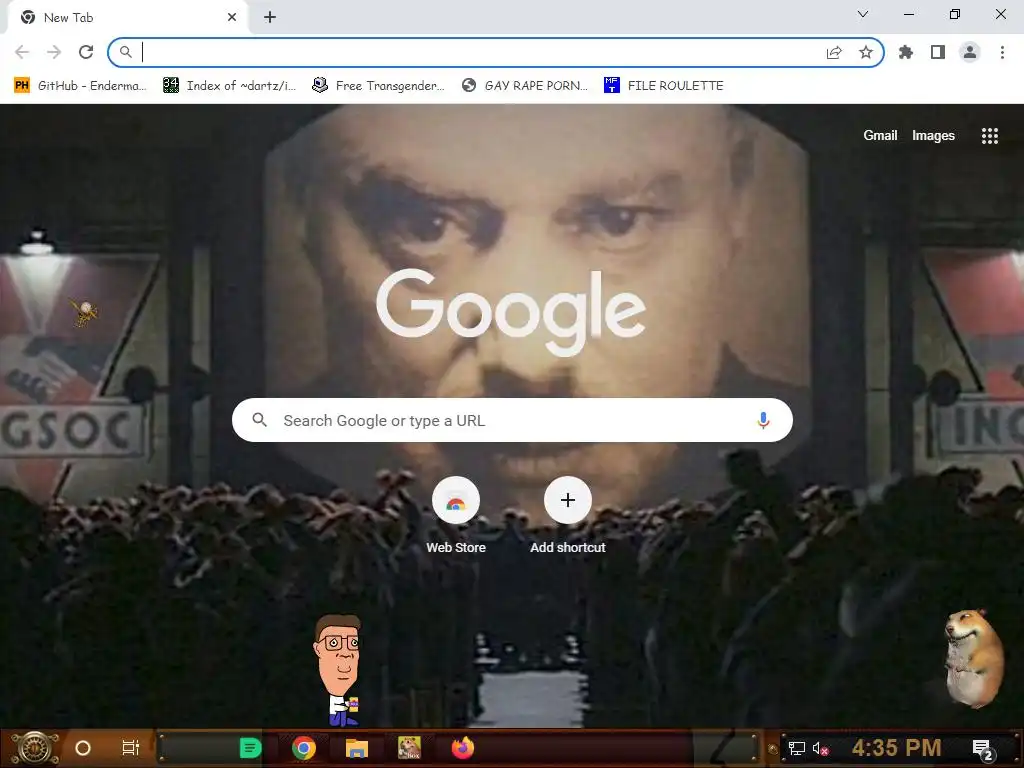Toggle the Chrome side panel
Image resolution: width=1024 pixels, height=768 pixels.
938,52
